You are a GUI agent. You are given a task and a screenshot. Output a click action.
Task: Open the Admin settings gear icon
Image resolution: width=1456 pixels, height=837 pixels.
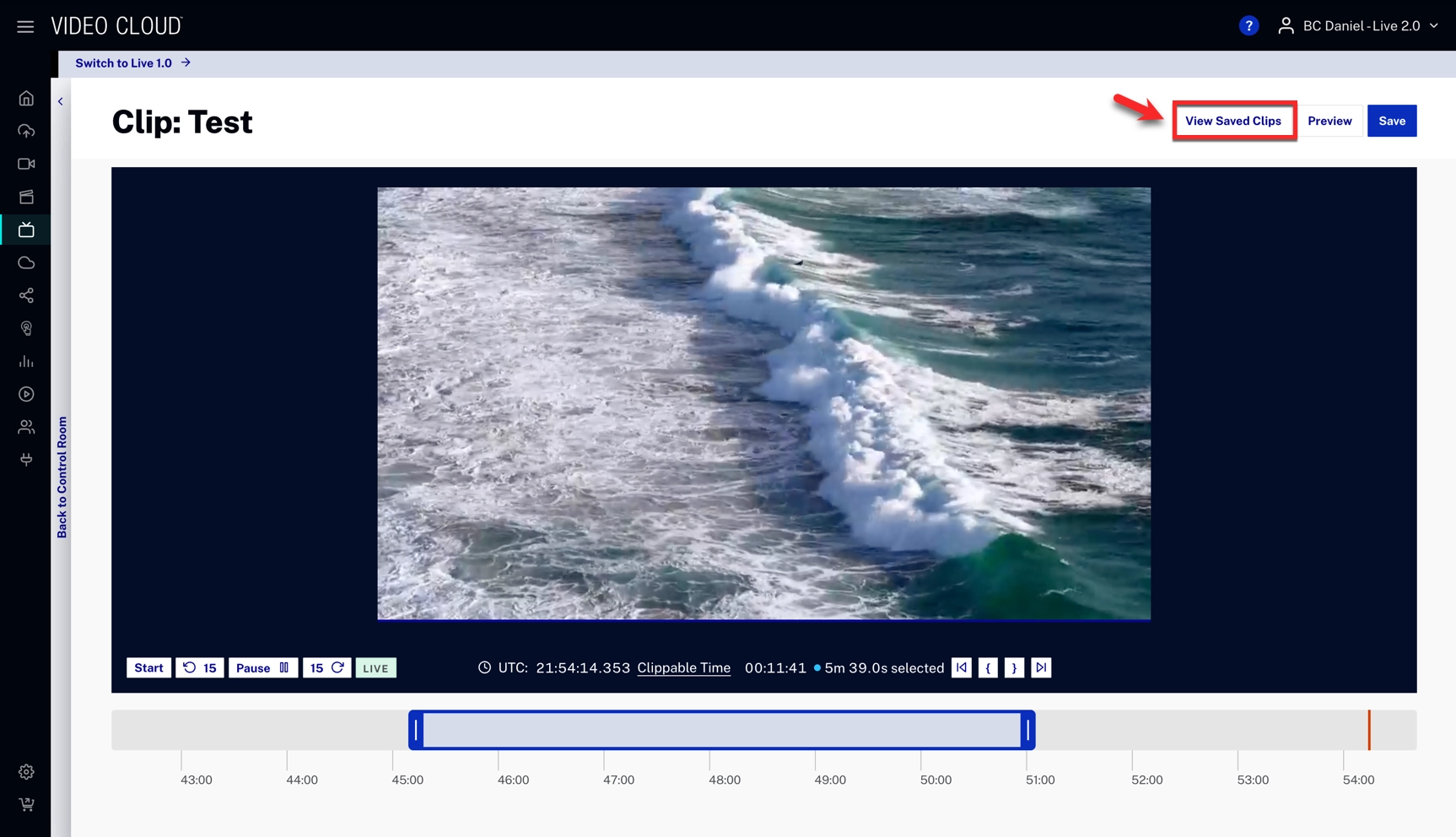[26, 772]
